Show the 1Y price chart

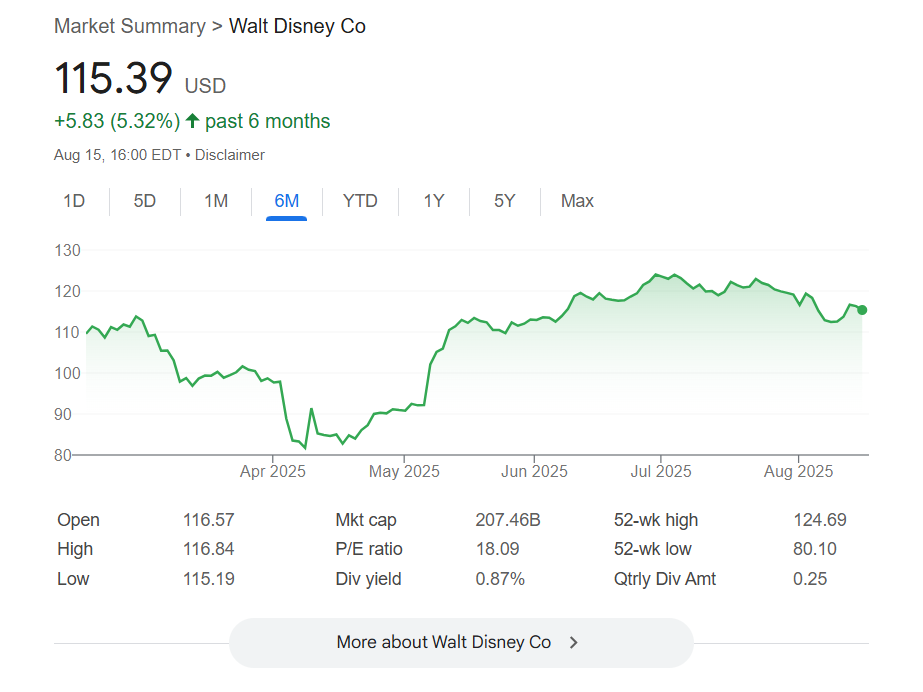click(434, 201)
